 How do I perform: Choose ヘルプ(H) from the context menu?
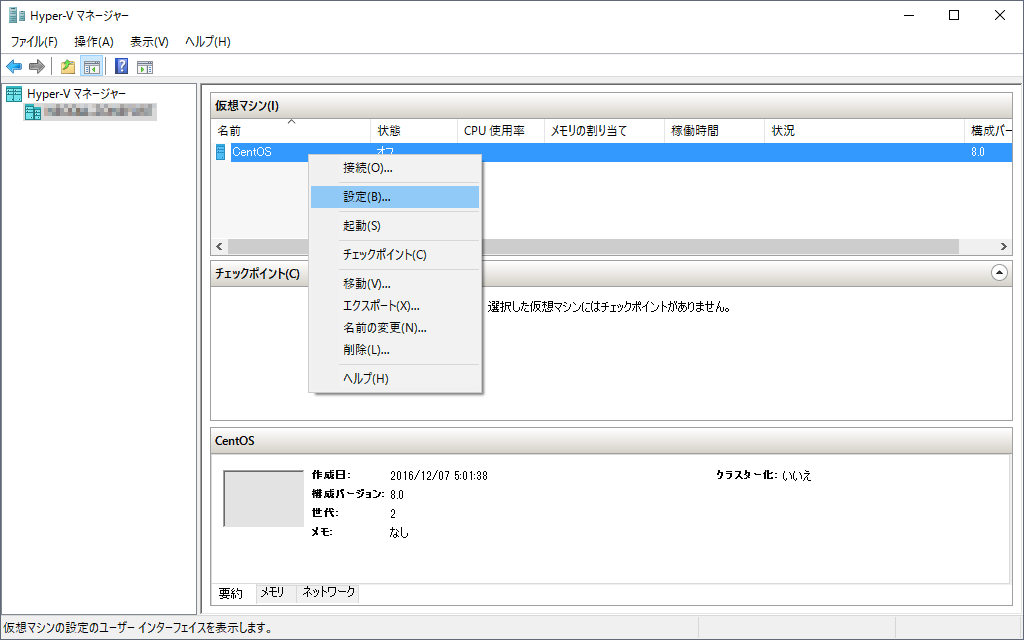(395, 379)
